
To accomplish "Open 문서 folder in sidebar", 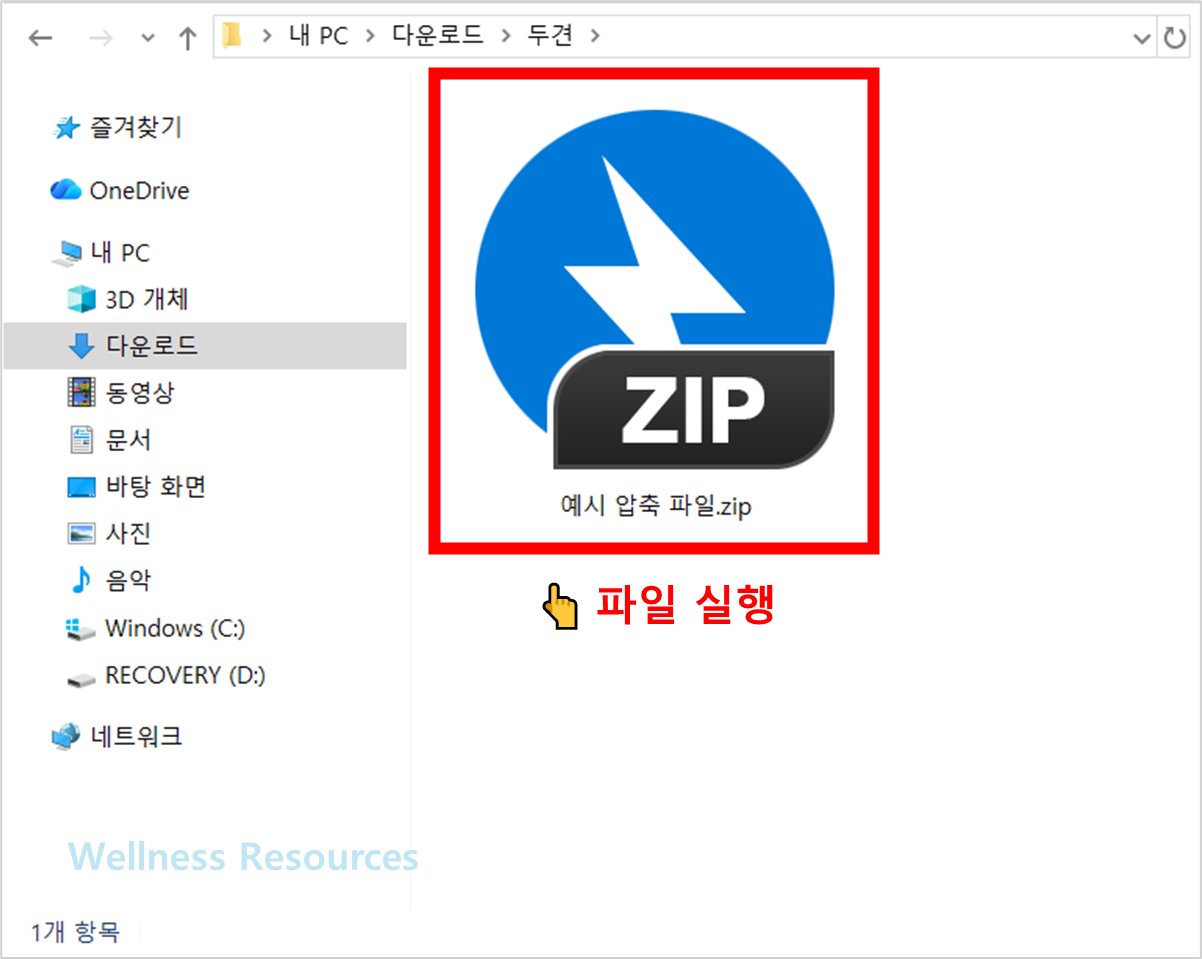I will (x=128, y=440).
